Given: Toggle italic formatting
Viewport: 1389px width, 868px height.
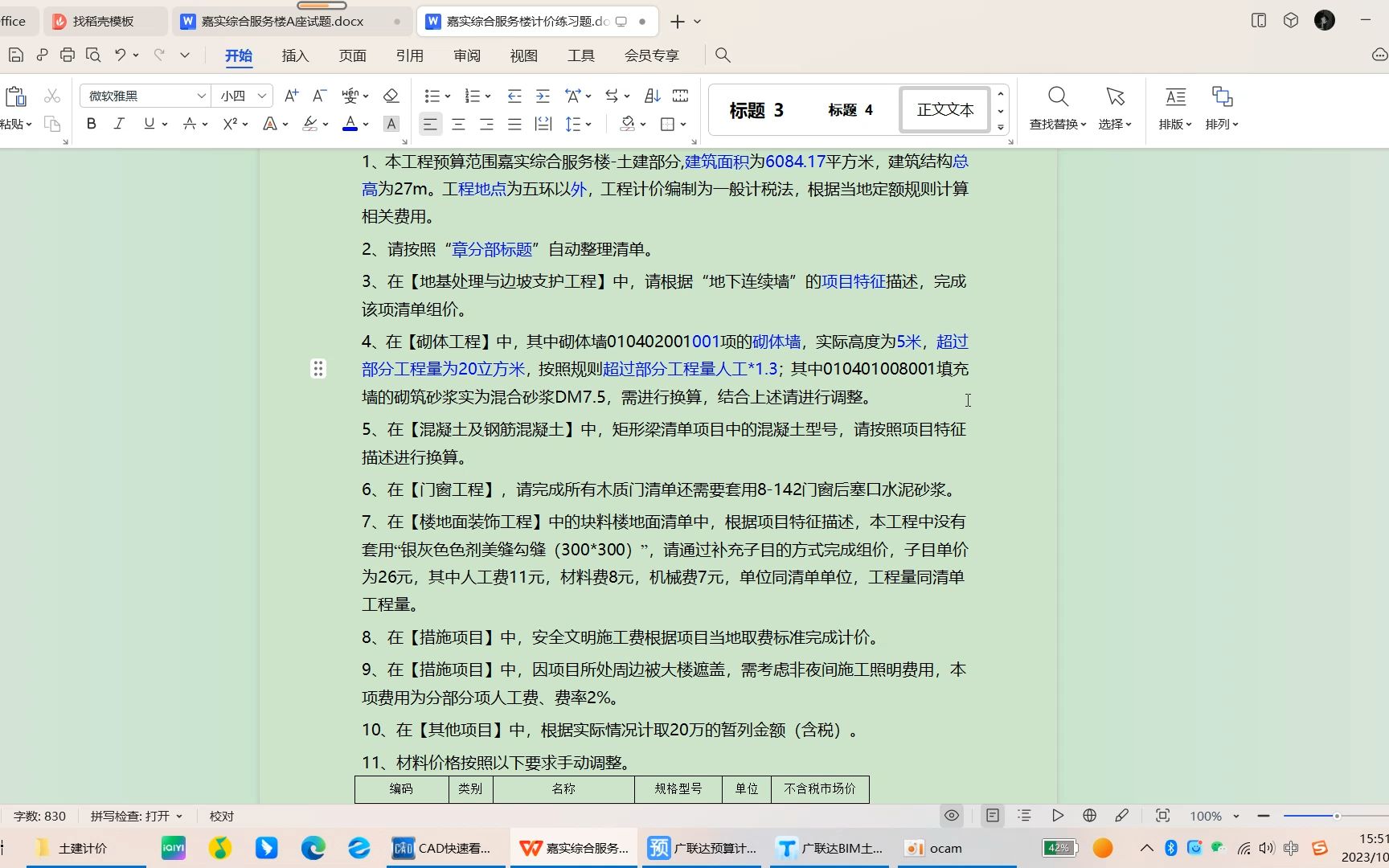Looking at the screenshot, I should [118, 124].
